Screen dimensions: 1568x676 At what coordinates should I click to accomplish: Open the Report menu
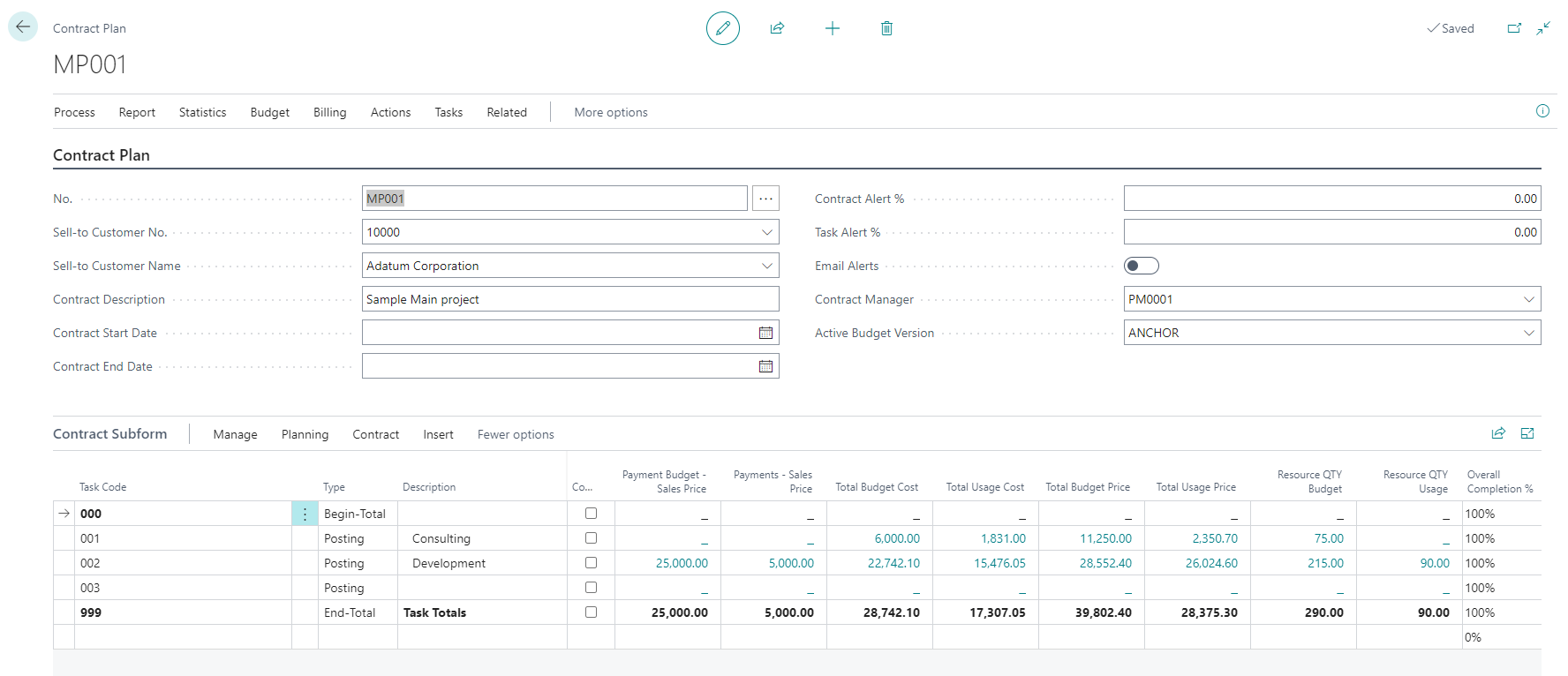tap(137, 112)
